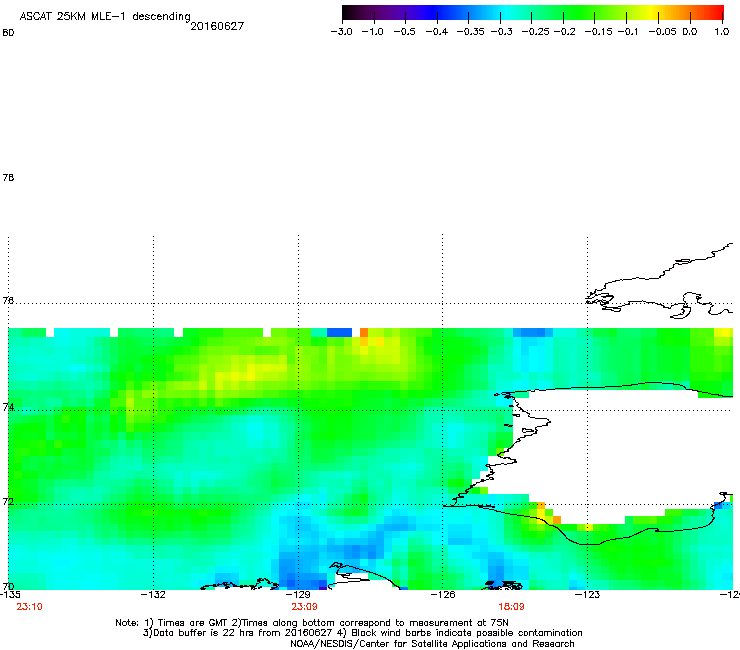Click the latitude label '70'
Screen dimensions: 740x650
[8, 587]
